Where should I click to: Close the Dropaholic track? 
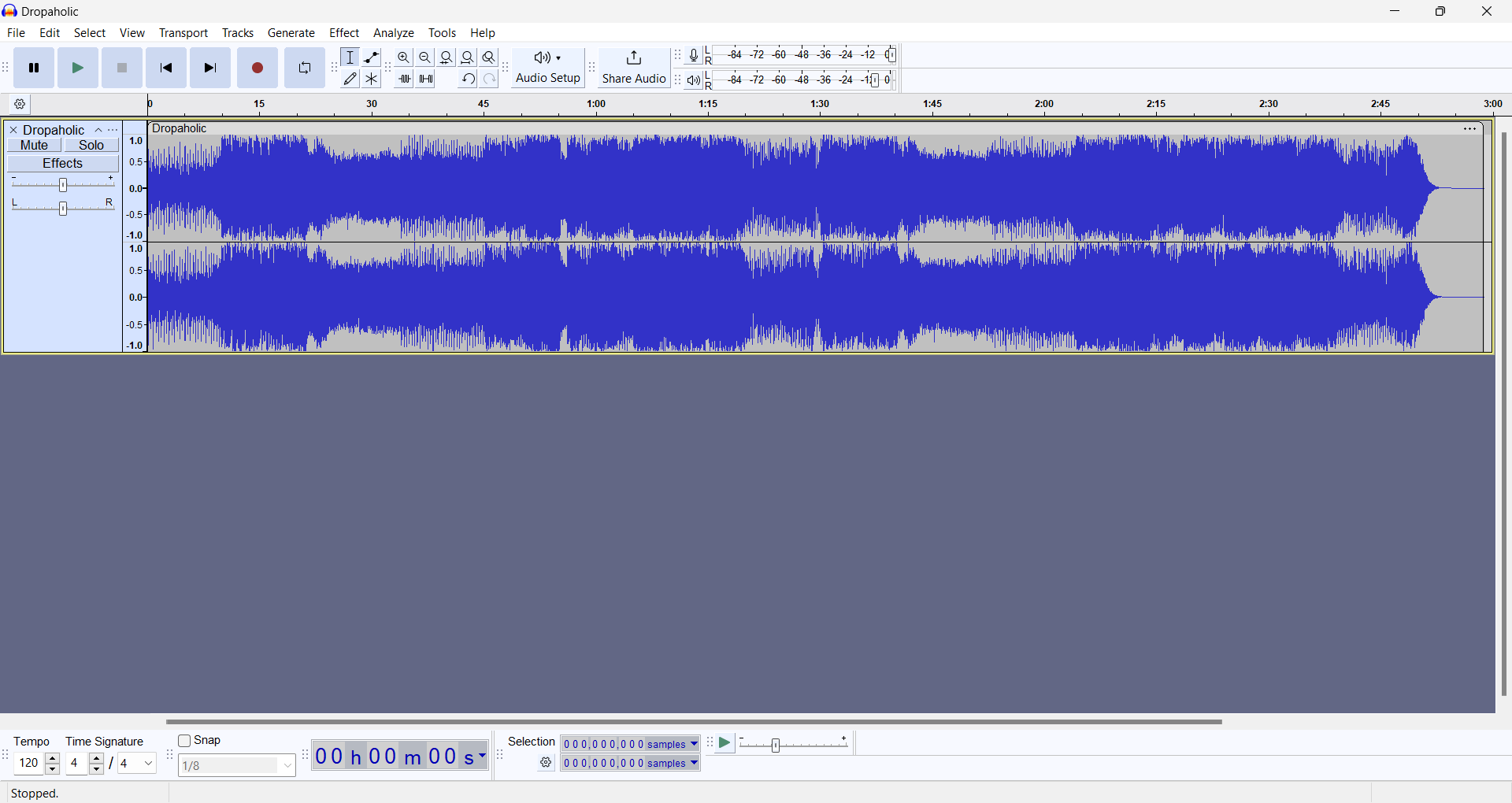pos(13,131)
